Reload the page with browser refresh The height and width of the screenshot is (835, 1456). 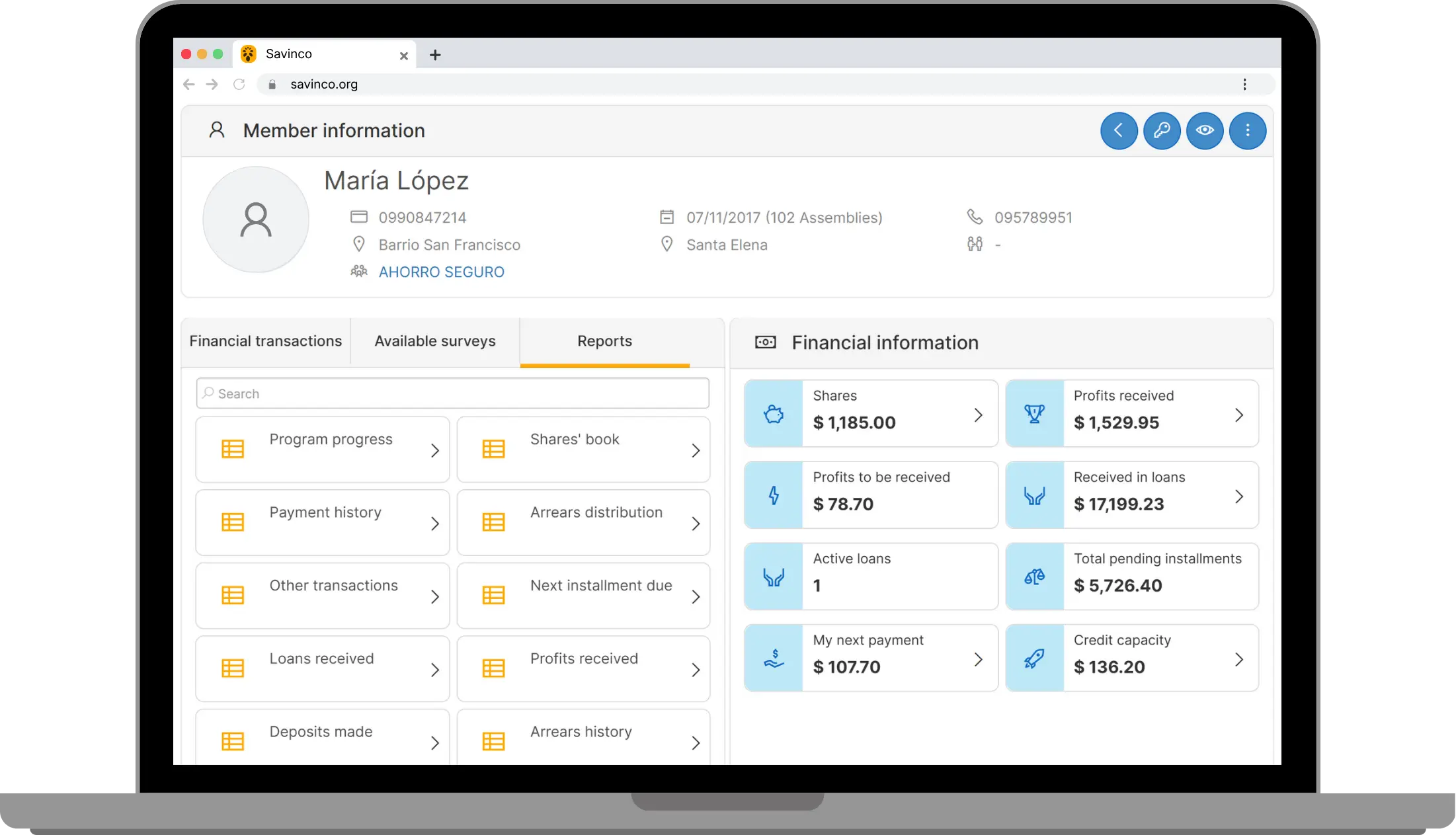pyautogui.click(x=239, y=84)
